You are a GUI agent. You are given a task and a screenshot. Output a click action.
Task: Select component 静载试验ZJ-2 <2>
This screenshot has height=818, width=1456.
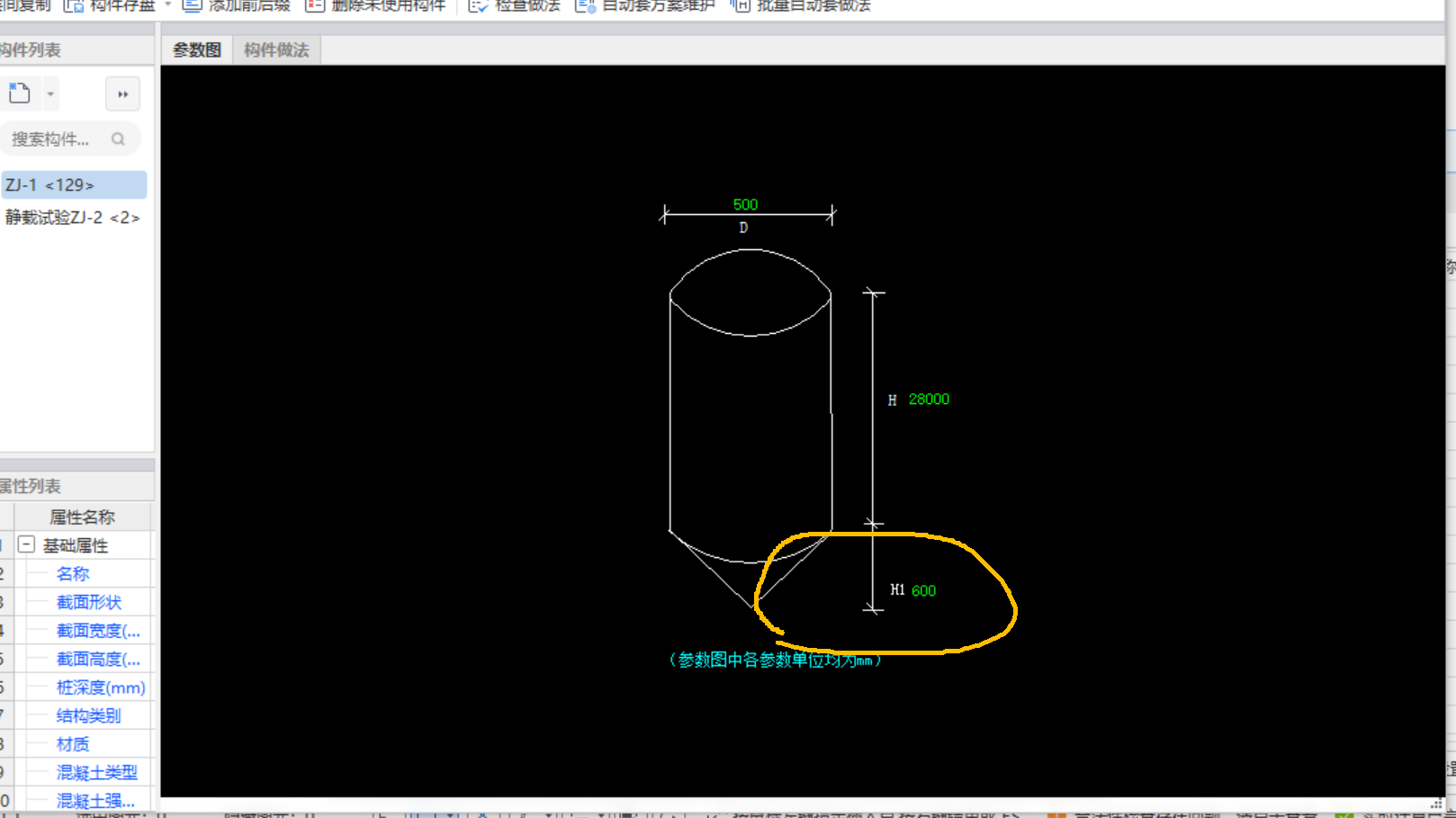pyautogui.click(x=74, y=217)
